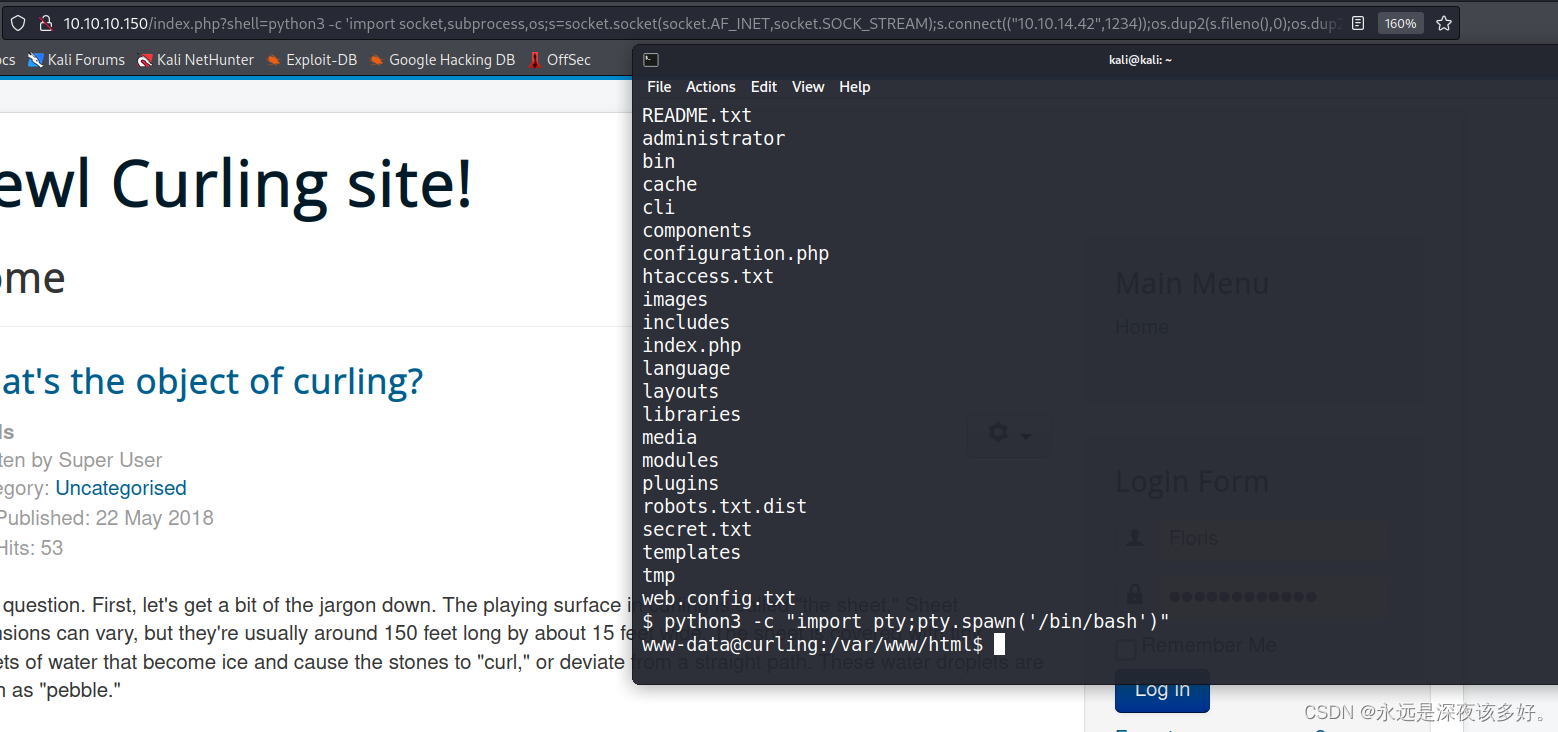Screen dimensions: 1558x732
Task: Select plugins entry in terminal listing
Action: pos(680,483)
